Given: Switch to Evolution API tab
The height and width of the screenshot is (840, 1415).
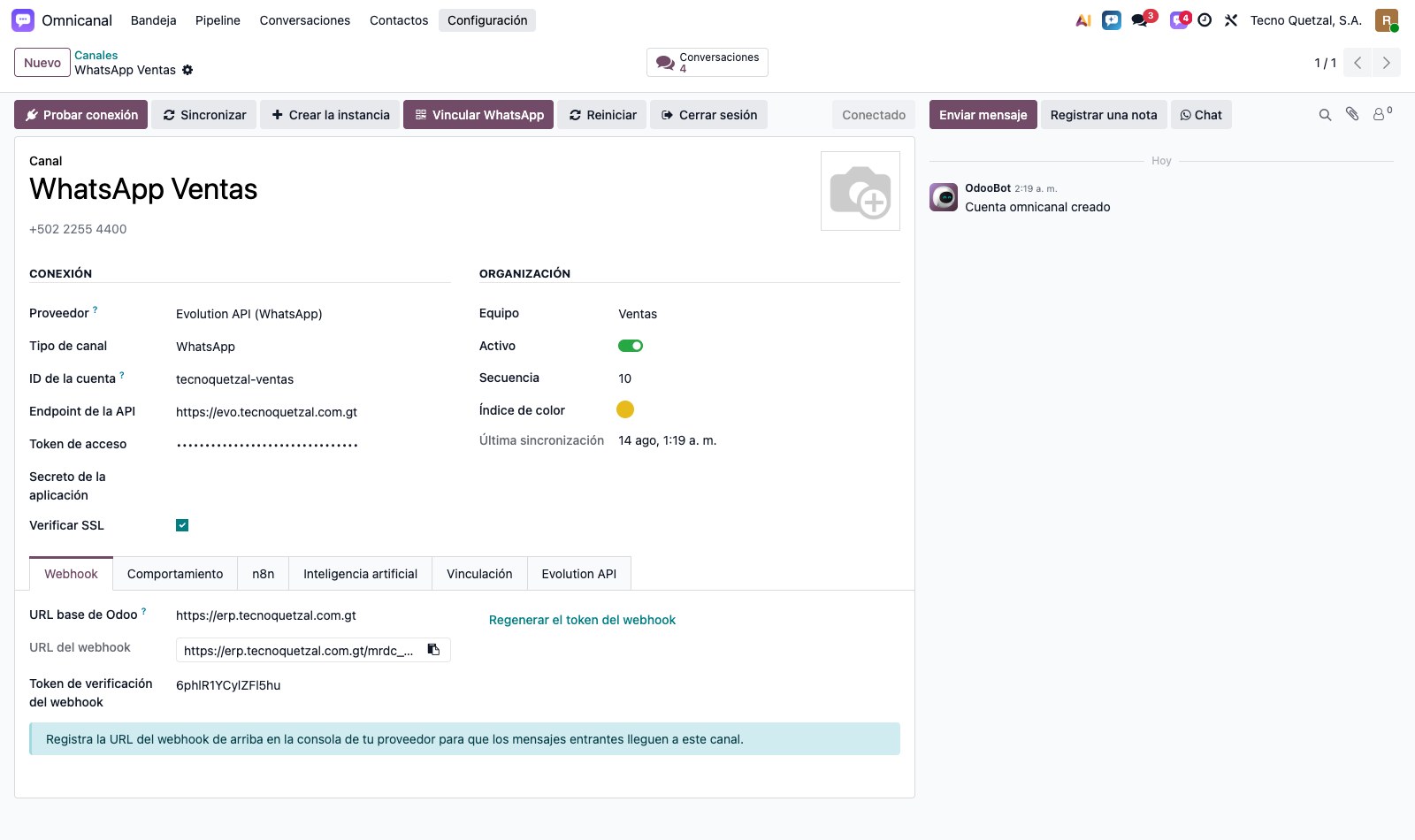Looking at the screenshot, I should pos(579,574).
